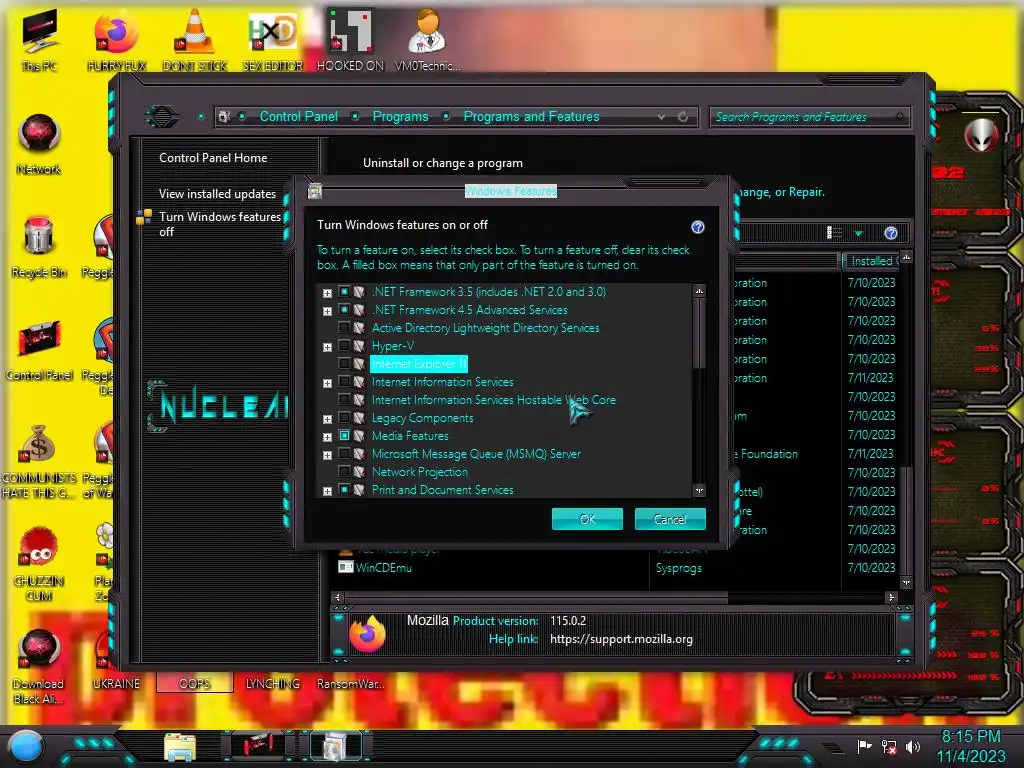Click OK in Windows Features dialog
The image size is (1024, 768).
pos(587,519)
